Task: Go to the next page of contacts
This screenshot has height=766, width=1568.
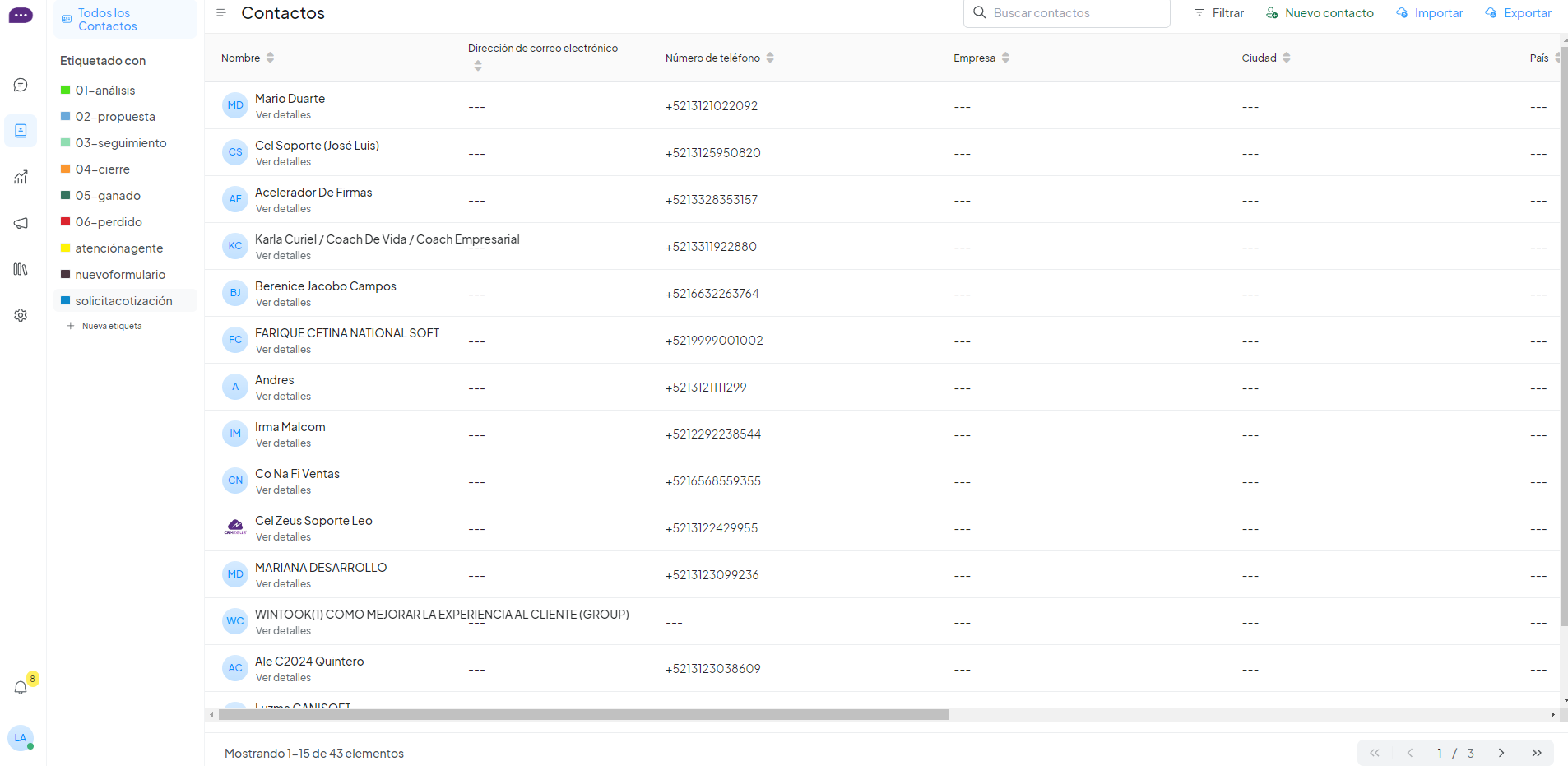Action: pos(1501,753)
